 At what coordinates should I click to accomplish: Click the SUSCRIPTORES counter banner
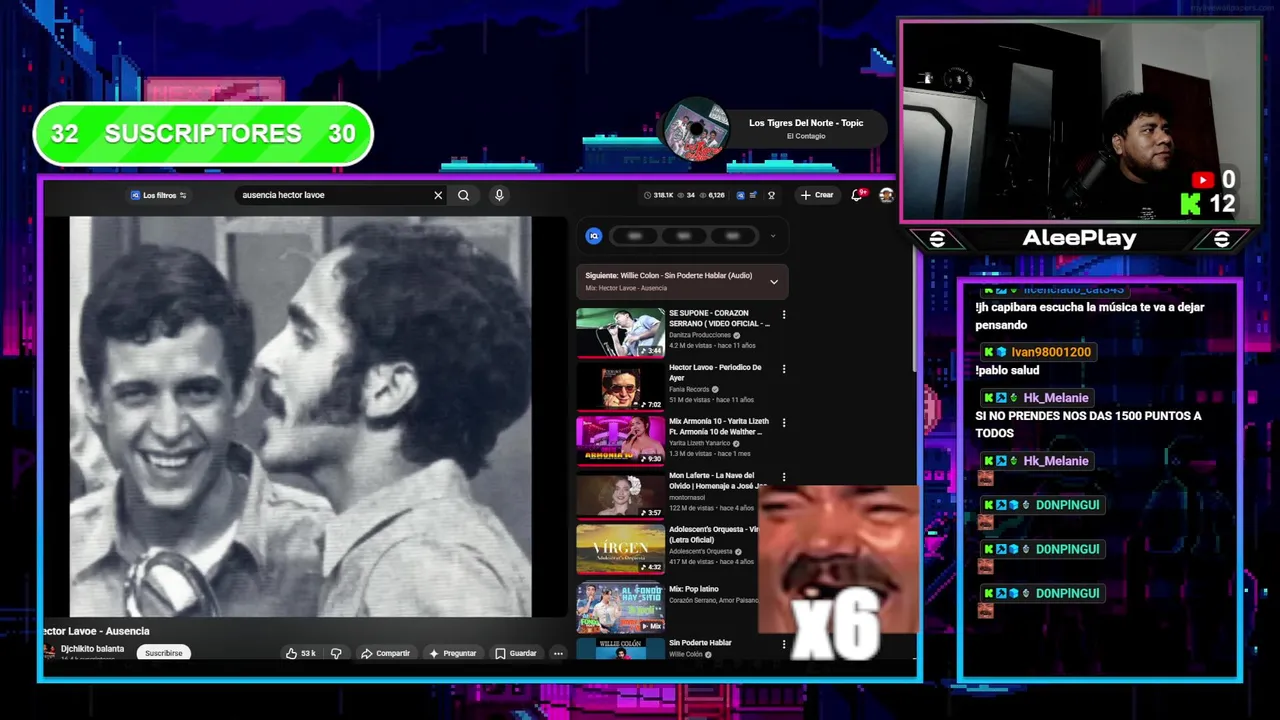203,134
